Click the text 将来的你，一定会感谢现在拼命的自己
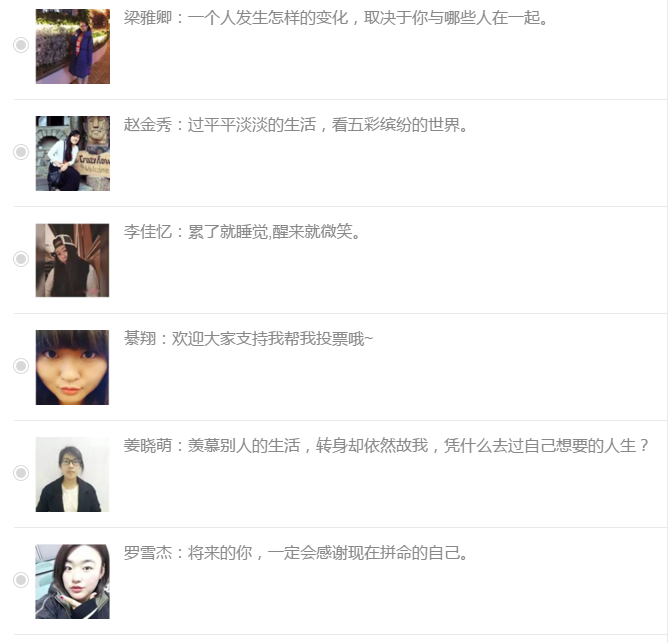This screenshot has width=669, height=643. [x=324, y=553]
